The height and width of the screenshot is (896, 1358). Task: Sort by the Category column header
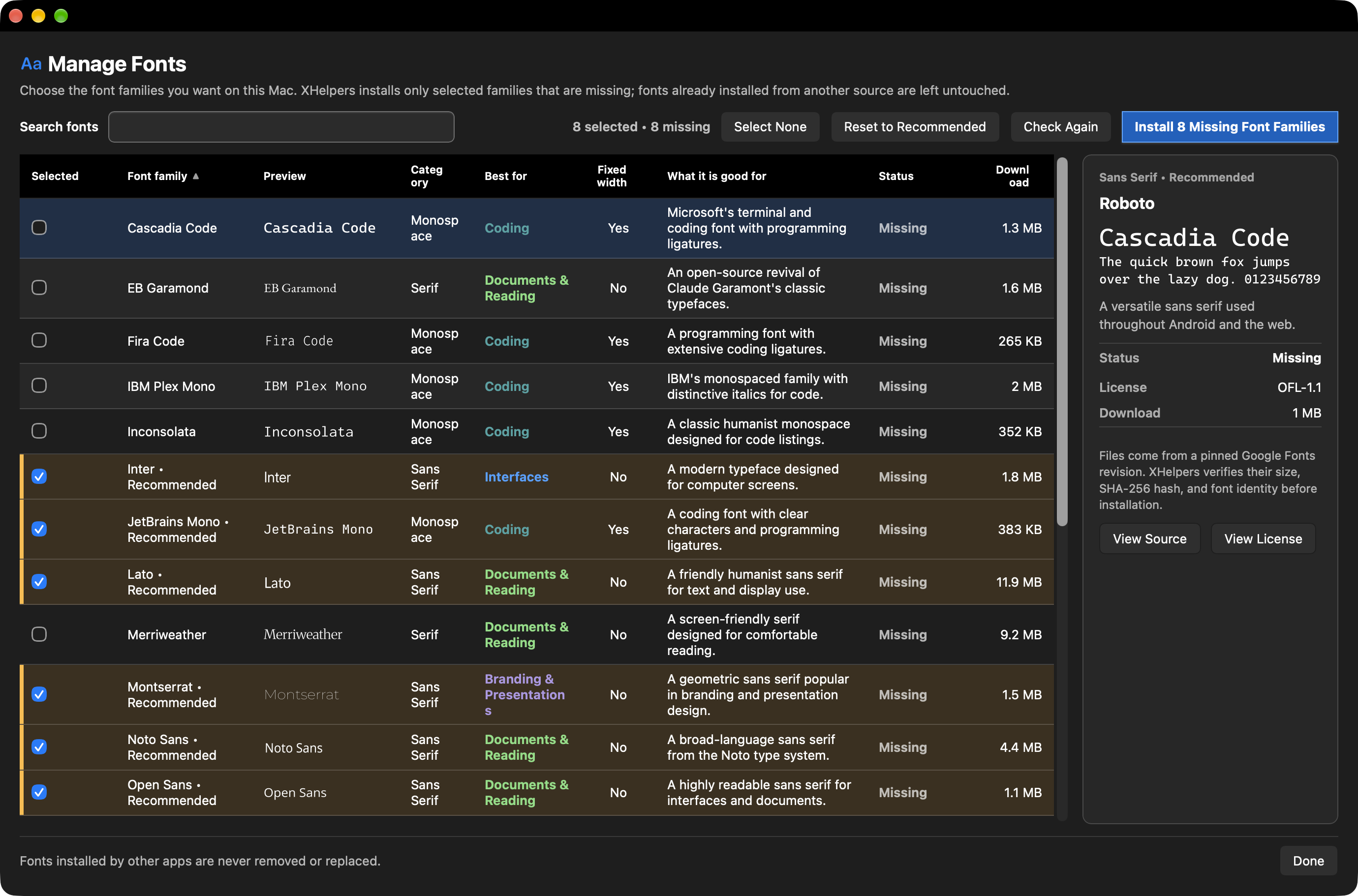(x=427, y=176)
